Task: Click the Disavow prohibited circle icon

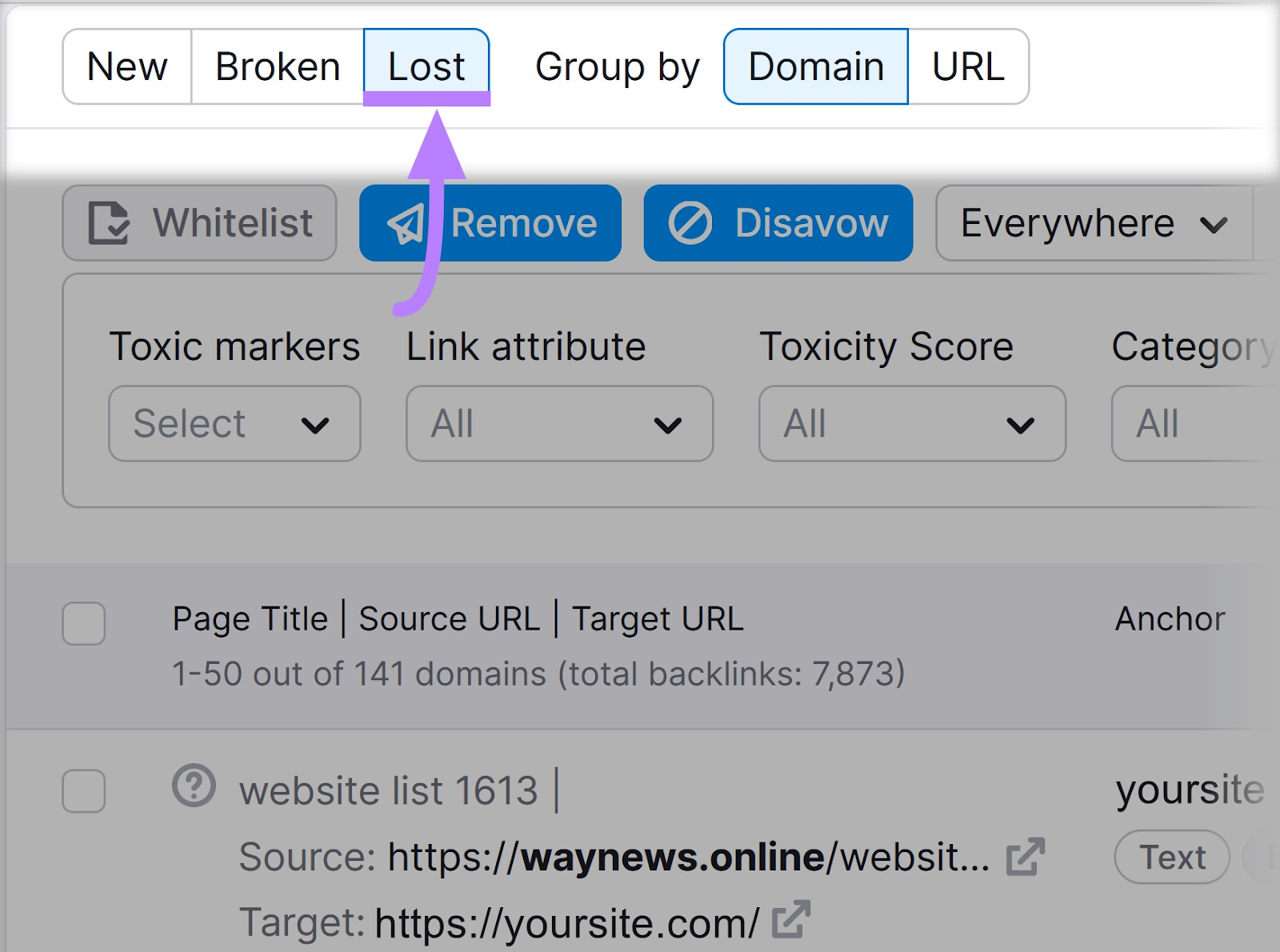Action: [x=690, y=223]
